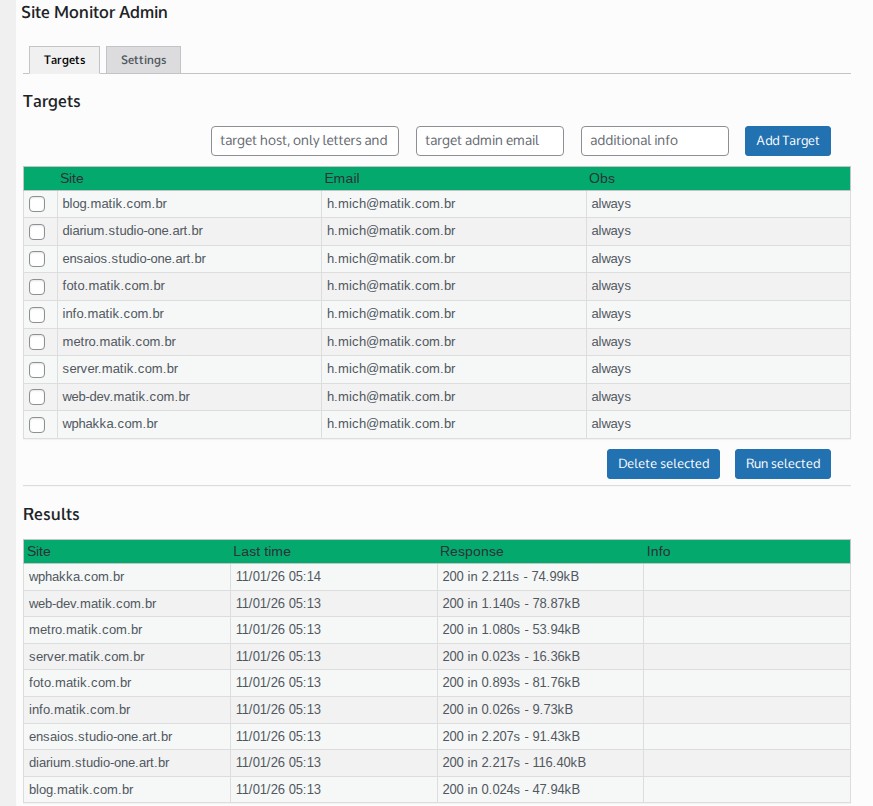
Task: Focus the target admin email field
Action: (489, 141)
